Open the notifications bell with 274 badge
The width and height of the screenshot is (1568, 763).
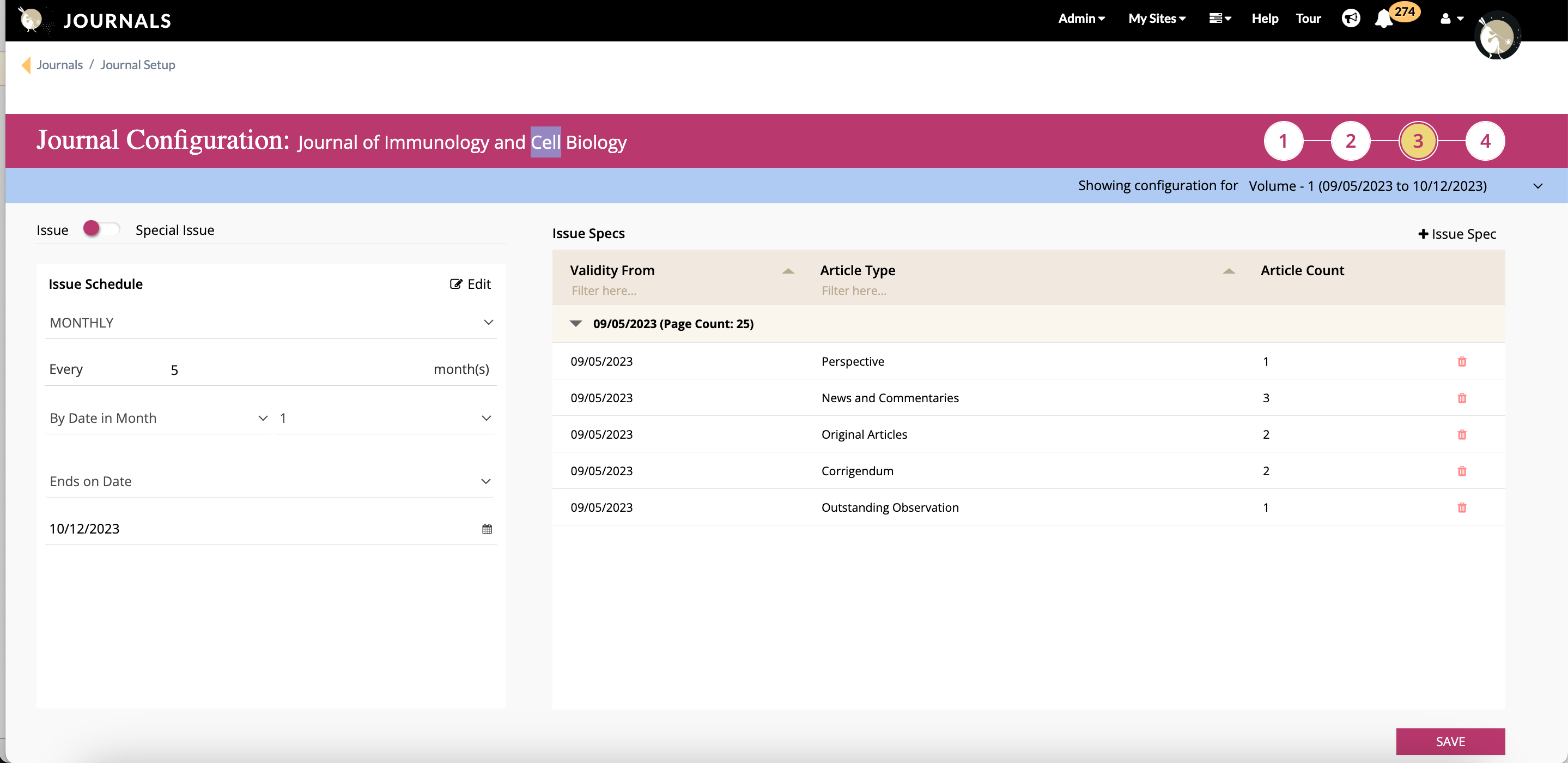(x=1383, y=19)
